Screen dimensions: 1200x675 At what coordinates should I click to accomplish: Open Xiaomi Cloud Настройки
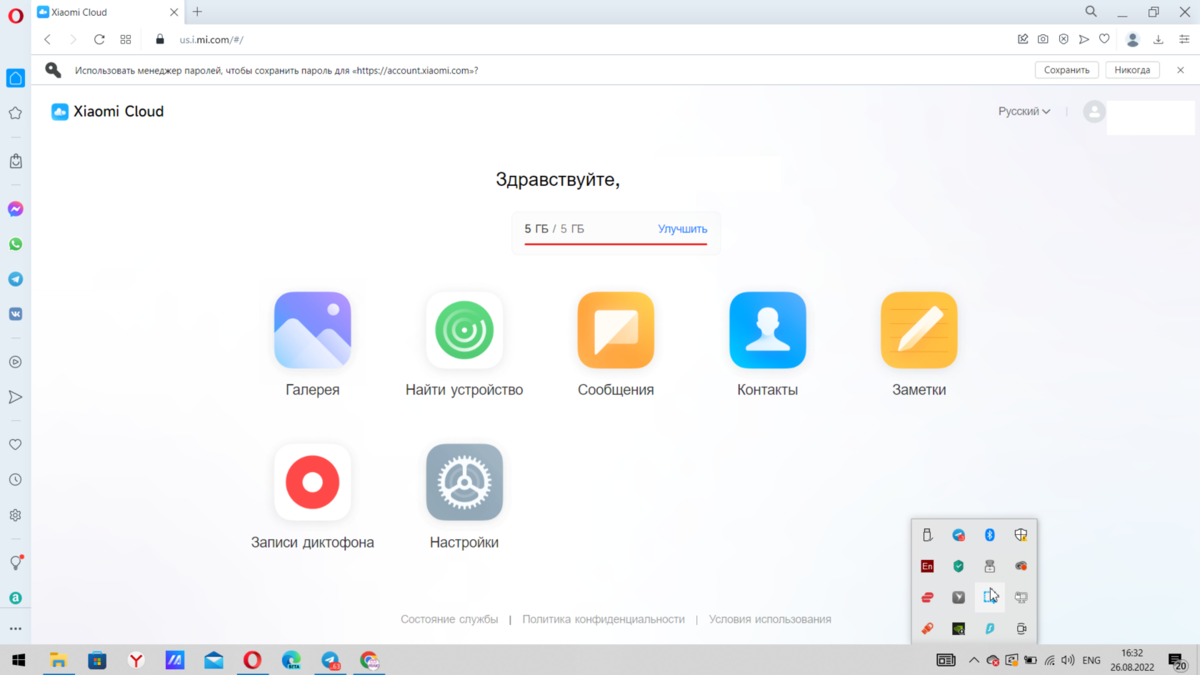tap(464, 483)
